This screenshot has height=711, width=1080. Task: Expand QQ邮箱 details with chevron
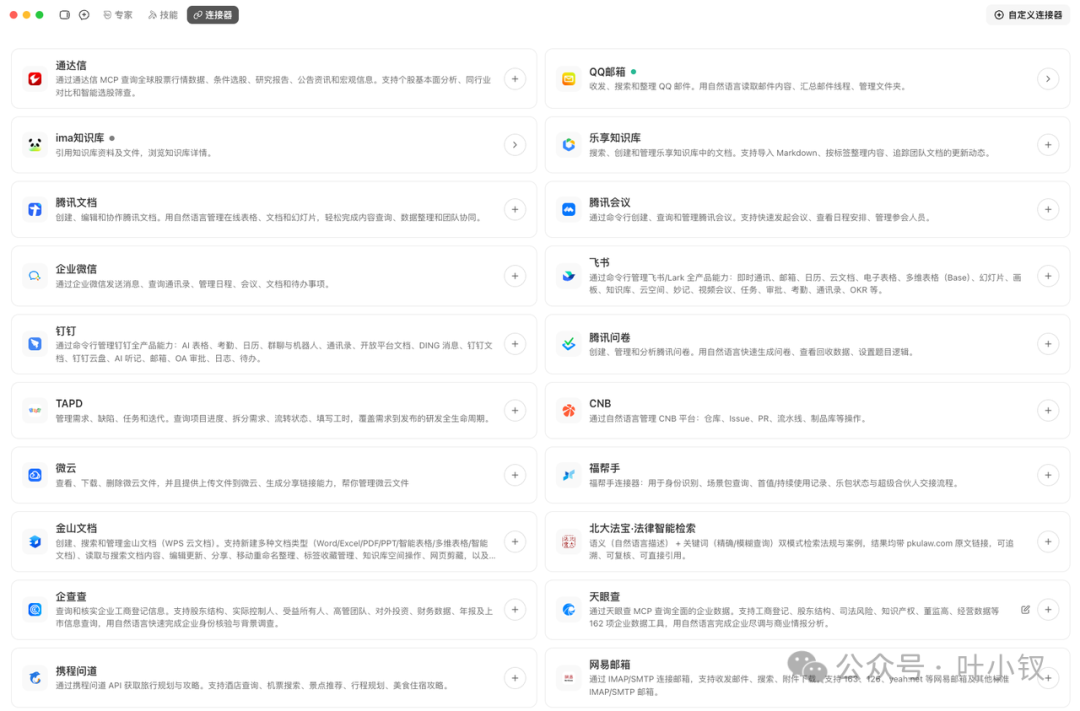[x=1048, y=79]
